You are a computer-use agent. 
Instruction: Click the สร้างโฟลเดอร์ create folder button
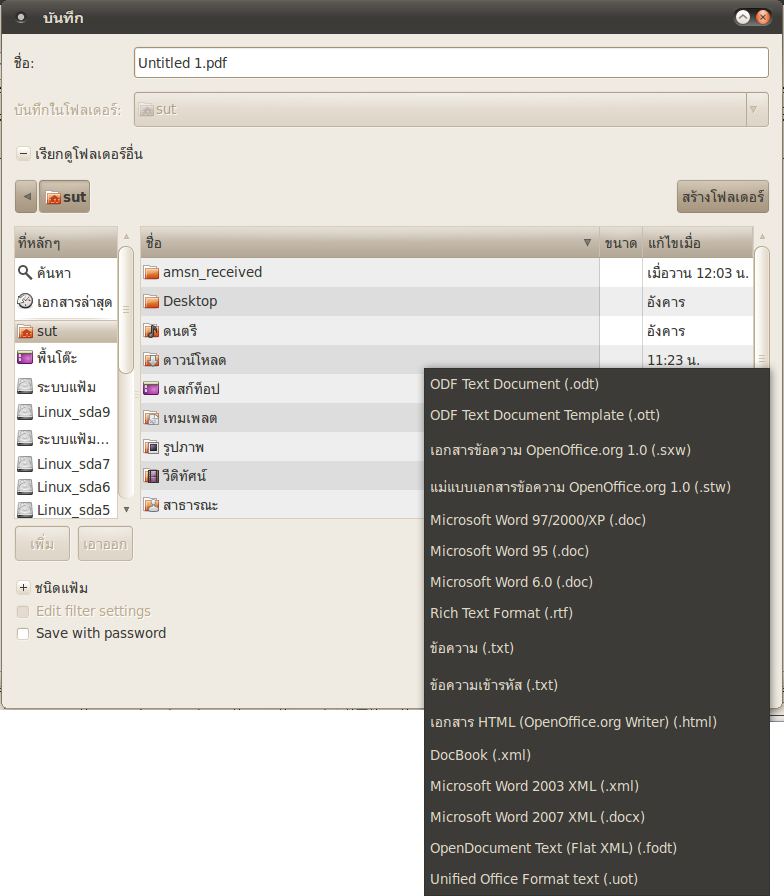click(x=723, y=197)
